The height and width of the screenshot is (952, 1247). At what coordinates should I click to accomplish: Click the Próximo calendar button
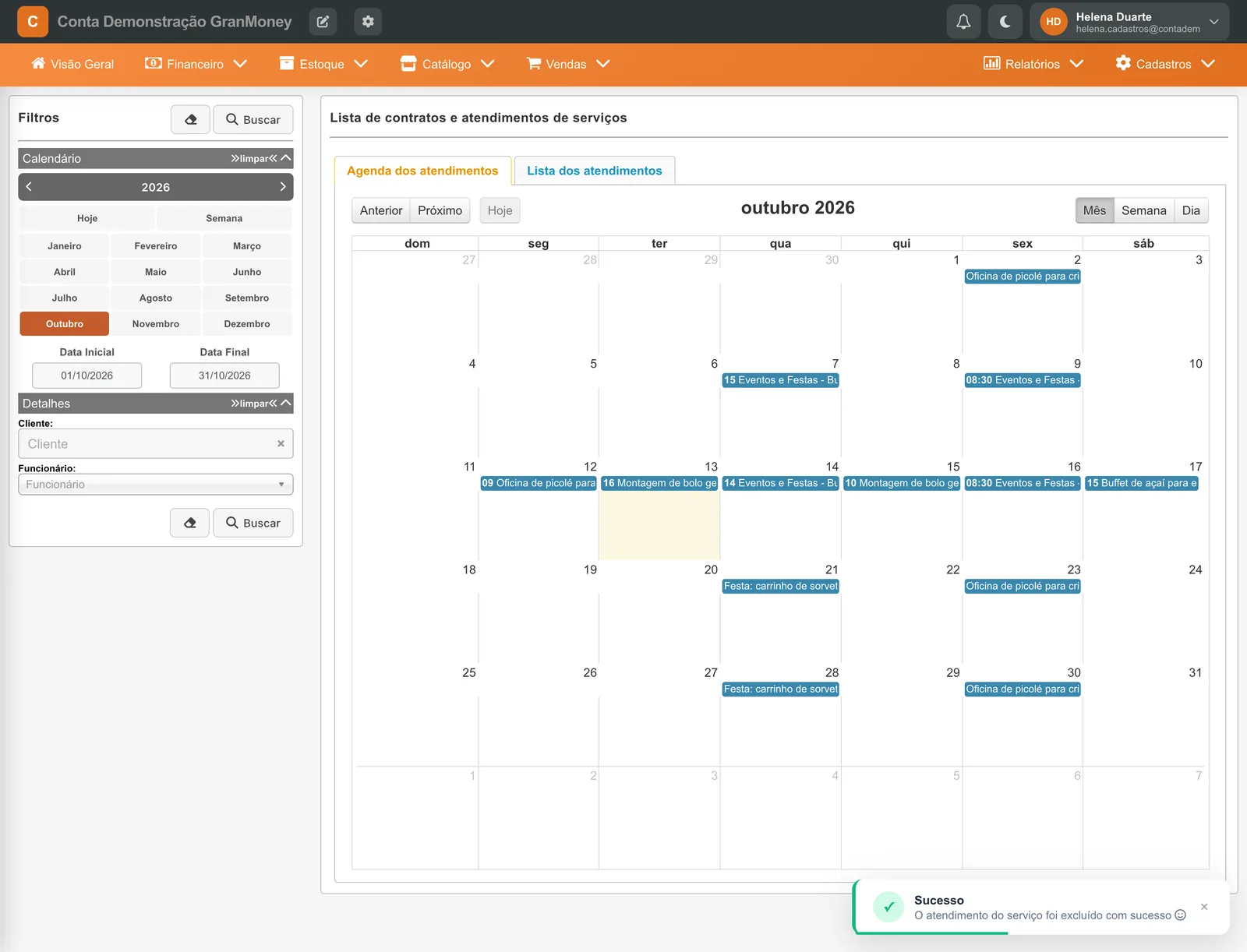click(x=440, y=210)
